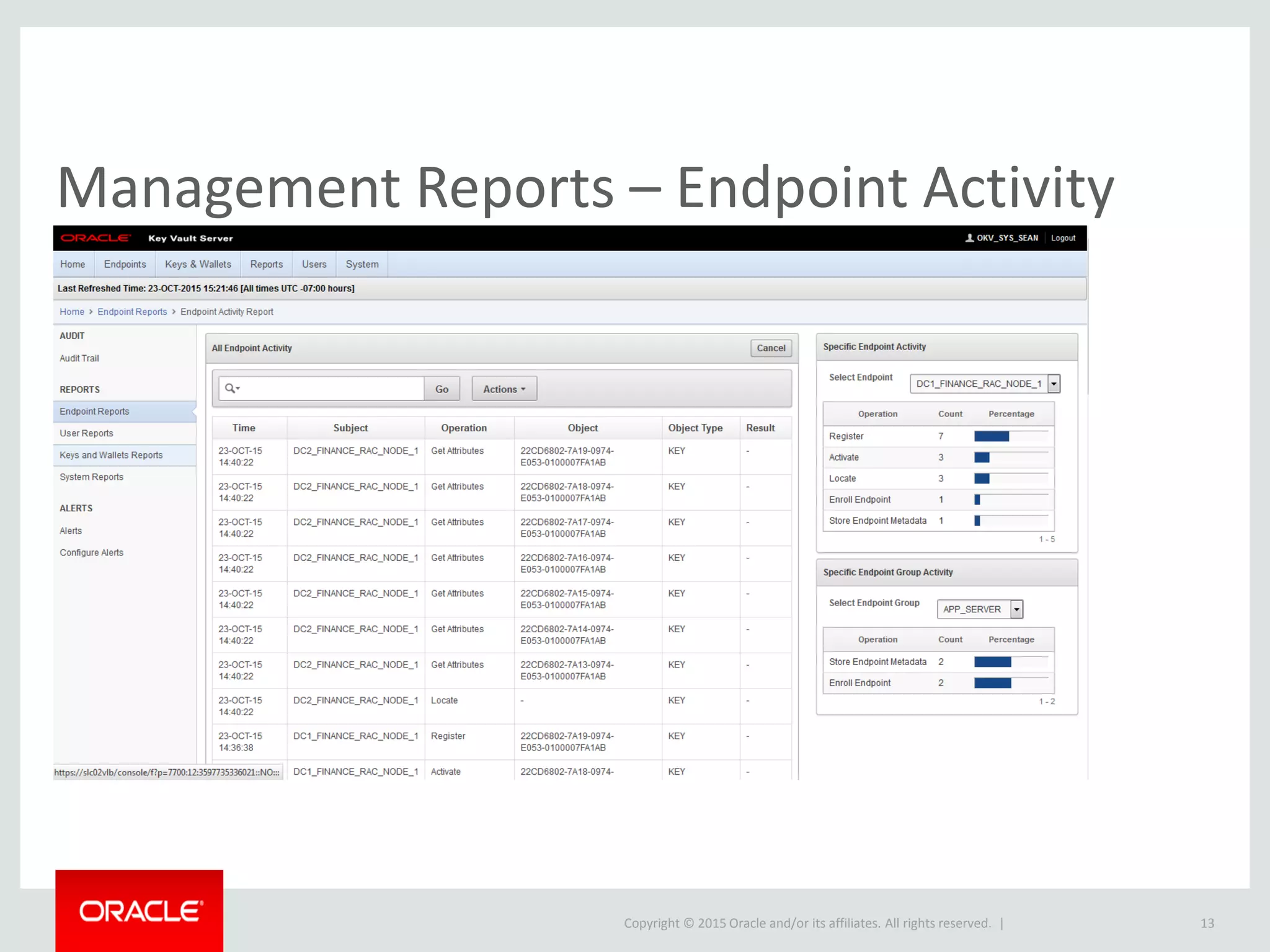Click object 22CD6802-7A19-0974 in the first Get Attributes row
Image resolution: width=1270 pixels, height=952 pixels.
567,457
